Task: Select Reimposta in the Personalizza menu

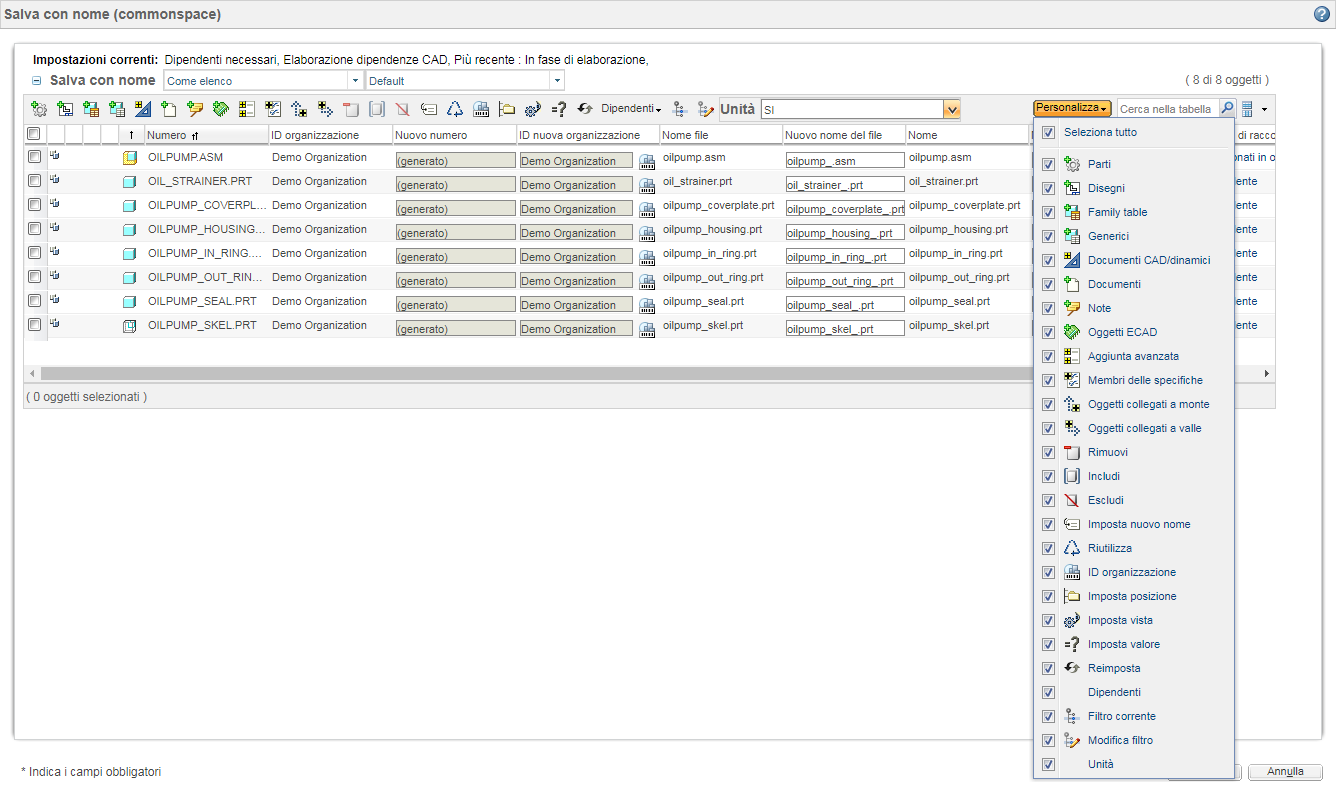Action: pos(1114,668)
